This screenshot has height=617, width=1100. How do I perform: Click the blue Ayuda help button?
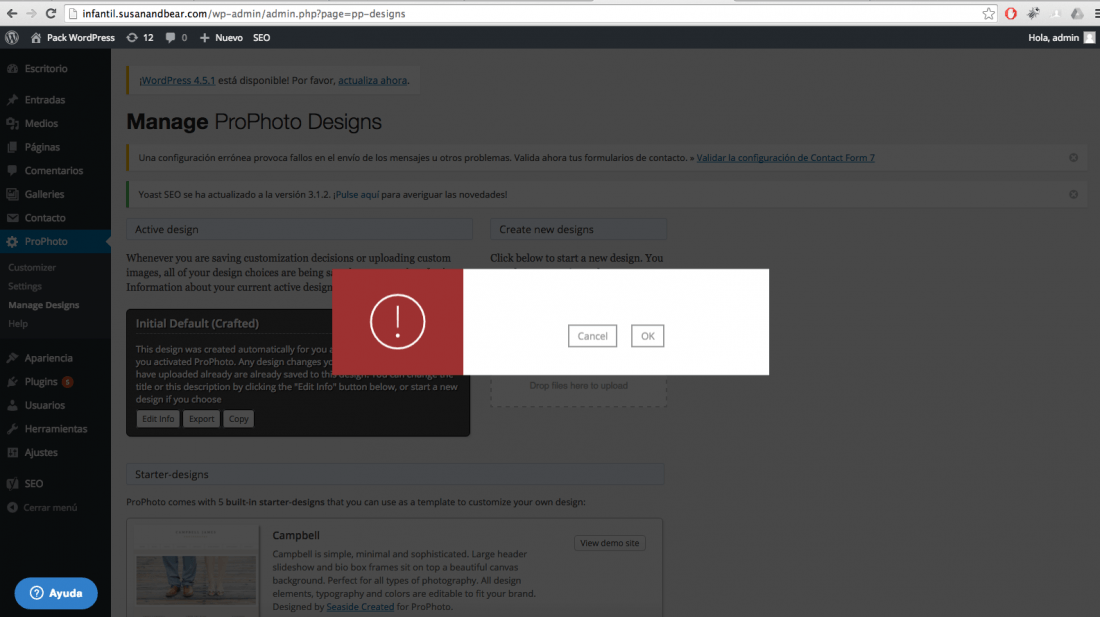56,593
